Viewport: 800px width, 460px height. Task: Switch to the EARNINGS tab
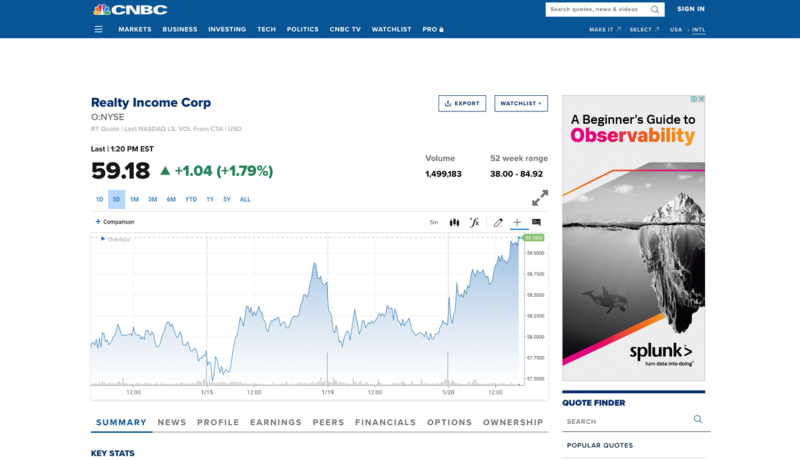[276, 422]
